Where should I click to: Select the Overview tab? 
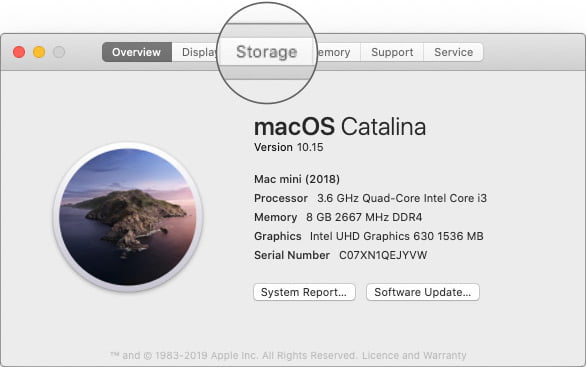tap(137, 52)
